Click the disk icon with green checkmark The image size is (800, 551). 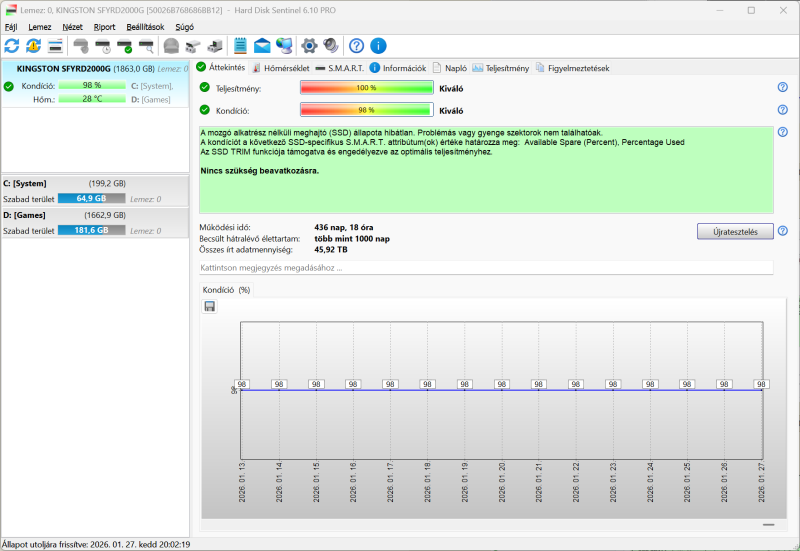(124, 46)
